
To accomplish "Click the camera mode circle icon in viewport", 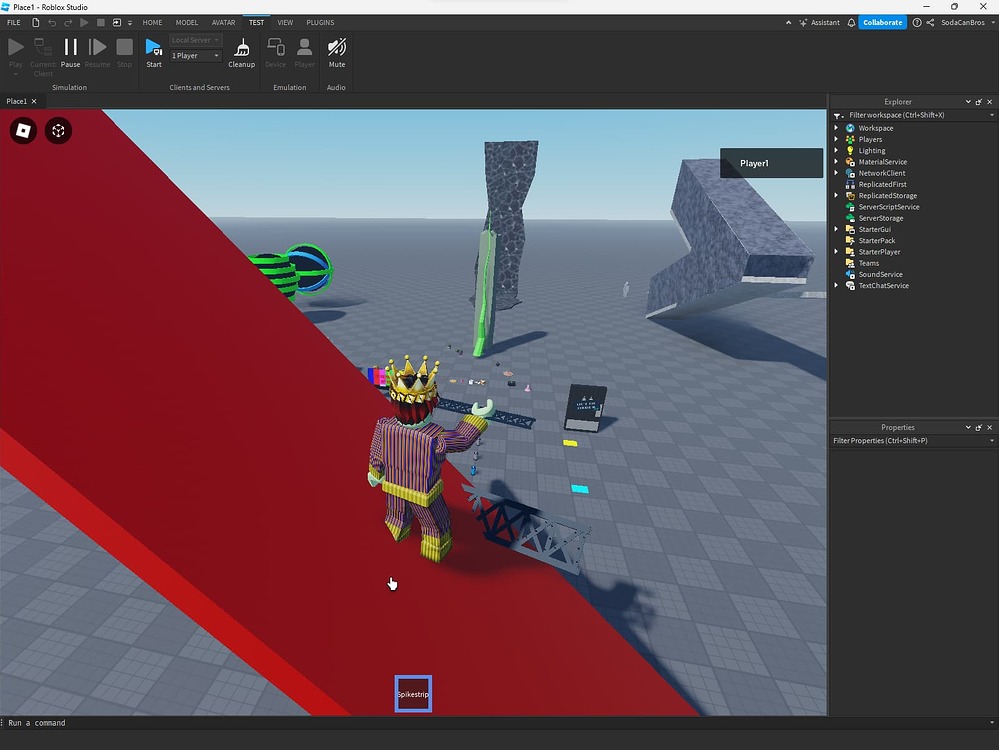I will tap(58, 130).
